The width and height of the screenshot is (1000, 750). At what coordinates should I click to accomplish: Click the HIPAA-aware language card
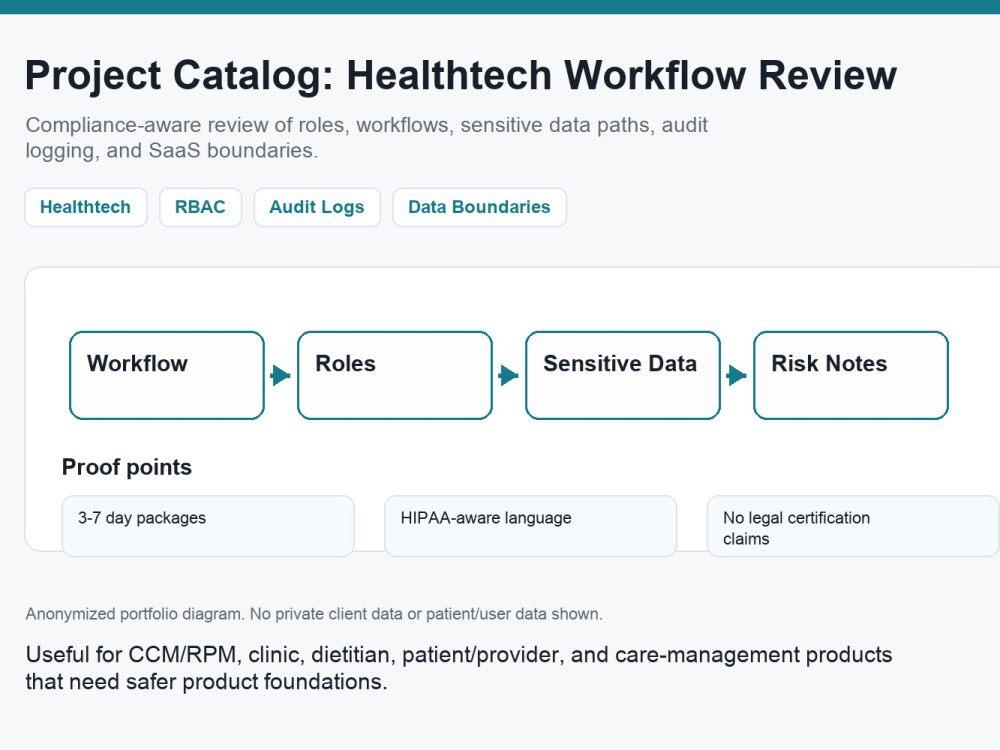click(530, 526)
